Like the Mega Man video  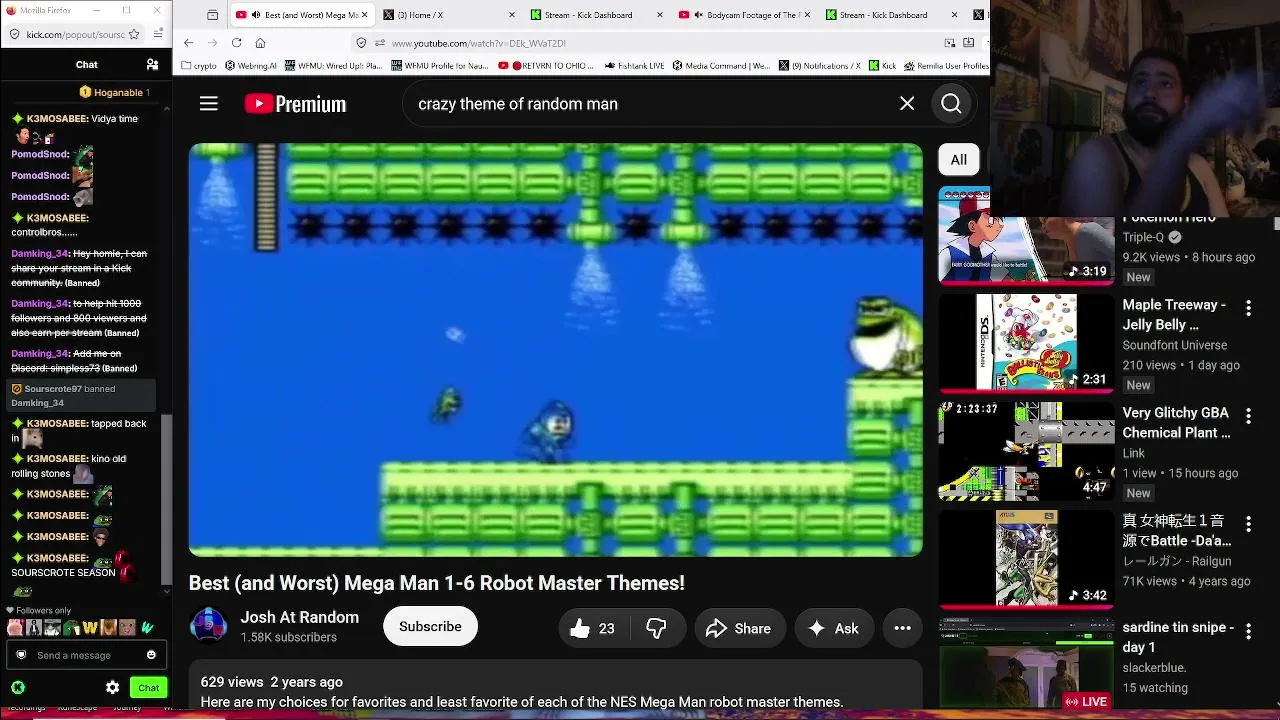(x=592, y=628)
